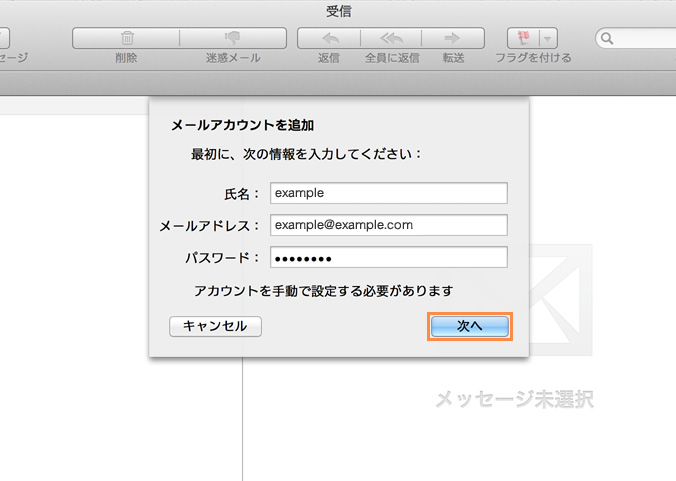
Task: Click the パスワード password field
Action: point(388,257)
